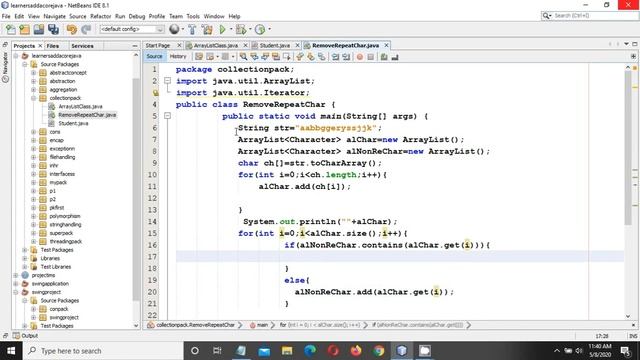The width and height of the screenshot is (640, 360).
Task: Switch to the Student.java editor tab
Action: [275, 45]
